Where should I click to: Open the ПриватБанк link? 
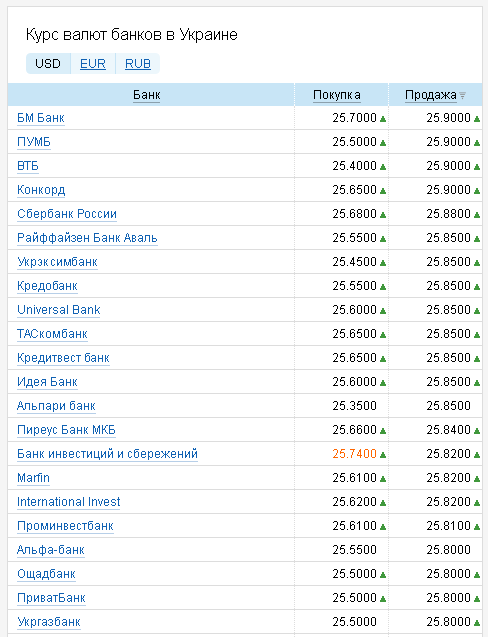pyautogui.click(x=51, y=598)
